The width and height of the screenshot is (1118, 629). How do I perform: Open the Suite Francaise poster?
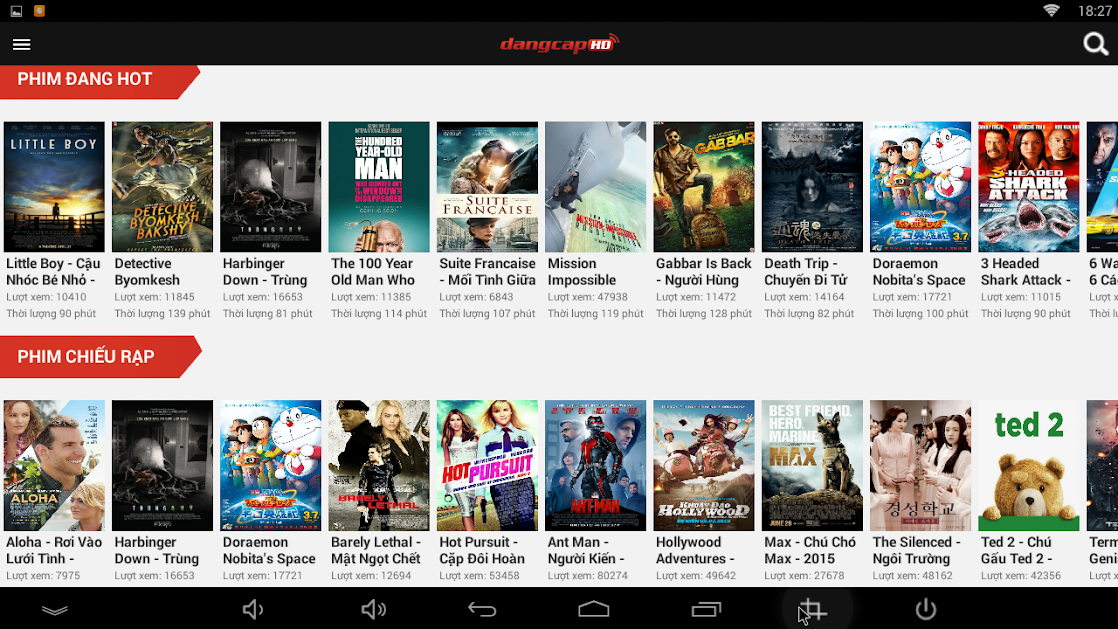488,187
